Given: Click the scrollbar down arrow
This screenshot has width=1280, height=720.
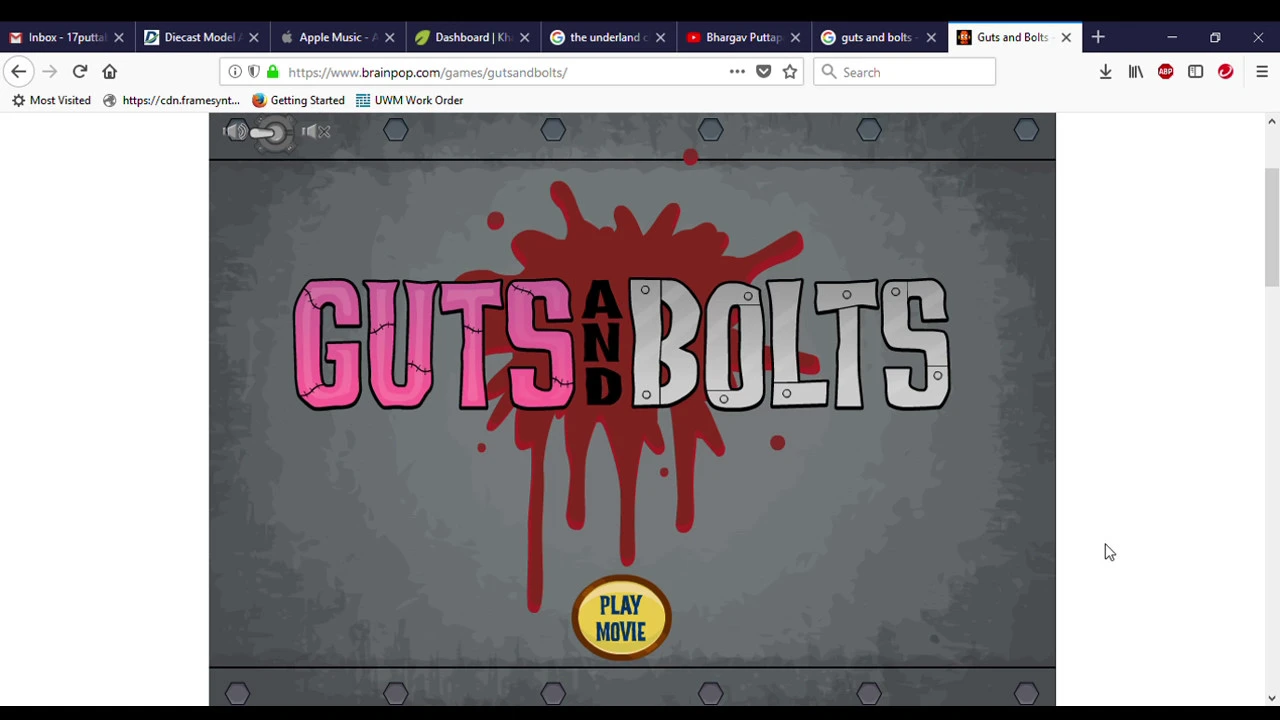Looking at the screenshot, I should 1271,698.
